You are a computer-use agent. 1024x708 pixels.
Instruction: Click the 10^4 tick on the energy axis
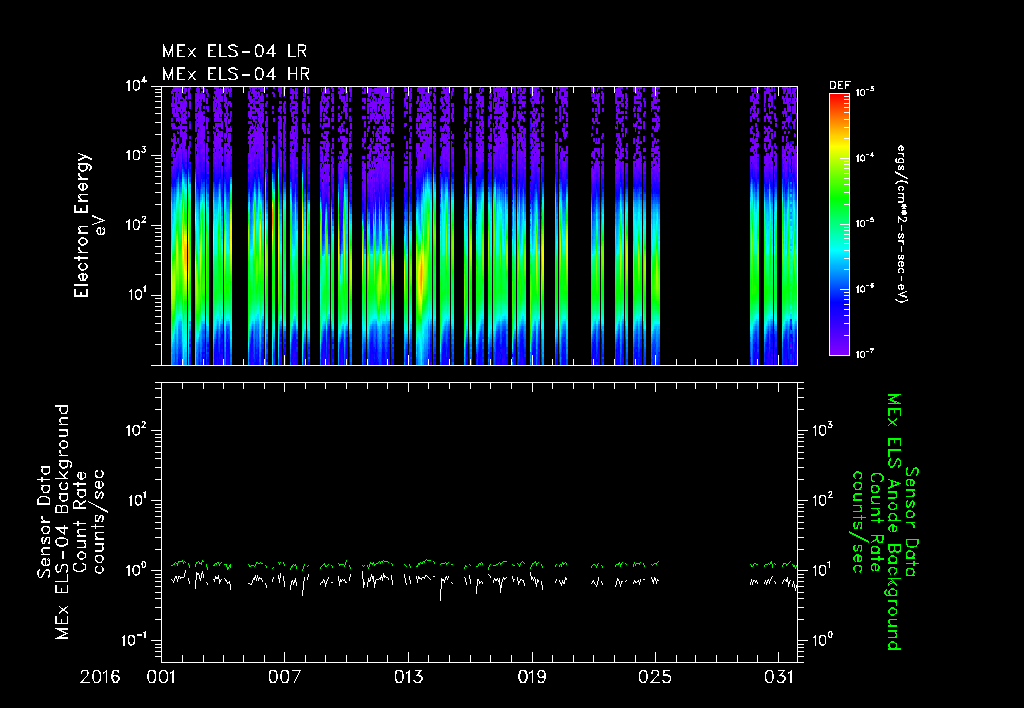tap(138, 86)
